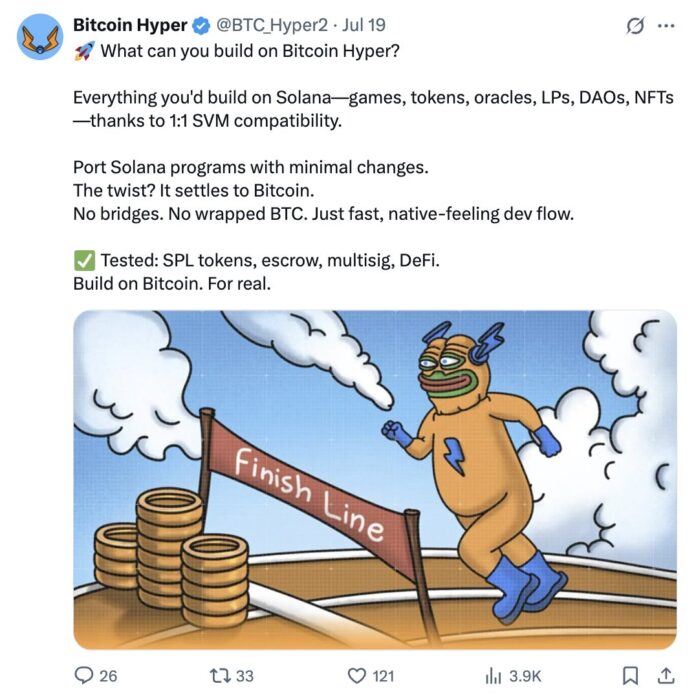Click the reply speech bubble icon
696x697 pixels.
[84, 675]
